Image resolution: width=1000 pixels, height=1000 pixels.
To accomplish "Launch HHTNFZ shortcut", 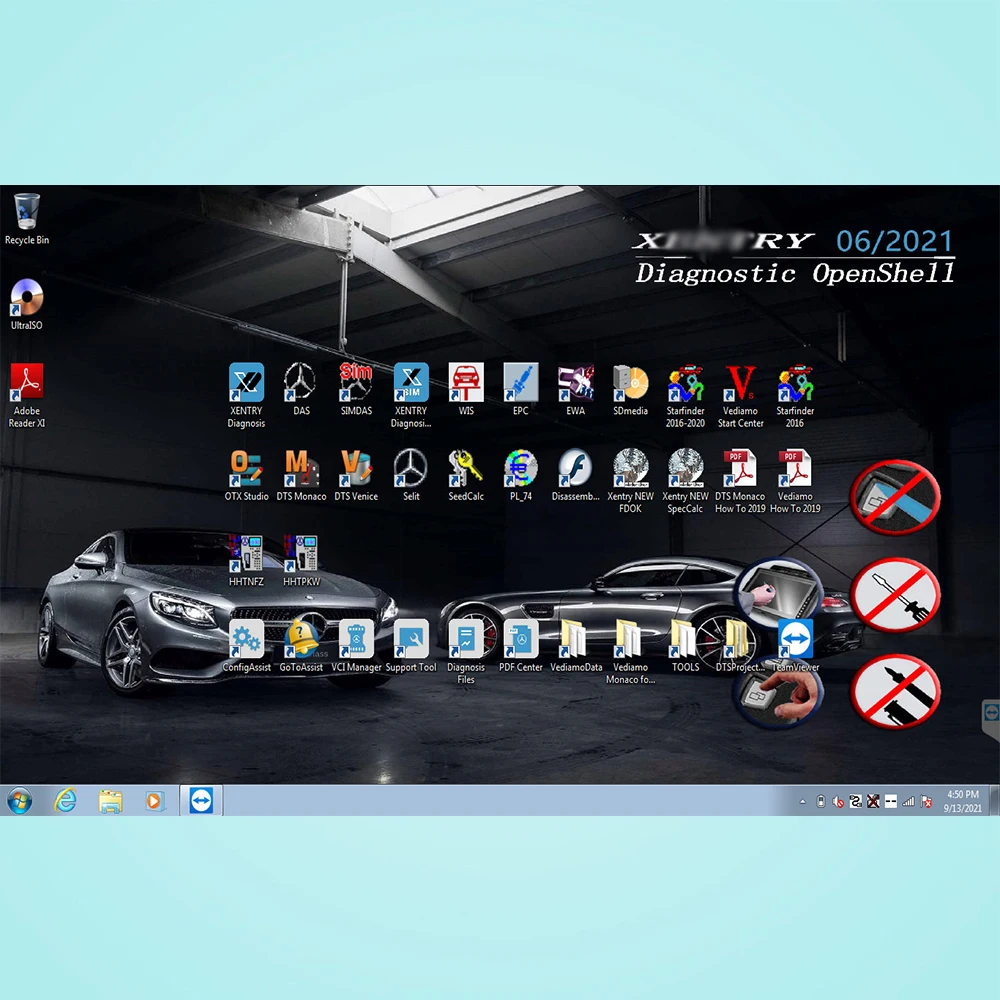I will pyautogui.click(x=246, y=560).
